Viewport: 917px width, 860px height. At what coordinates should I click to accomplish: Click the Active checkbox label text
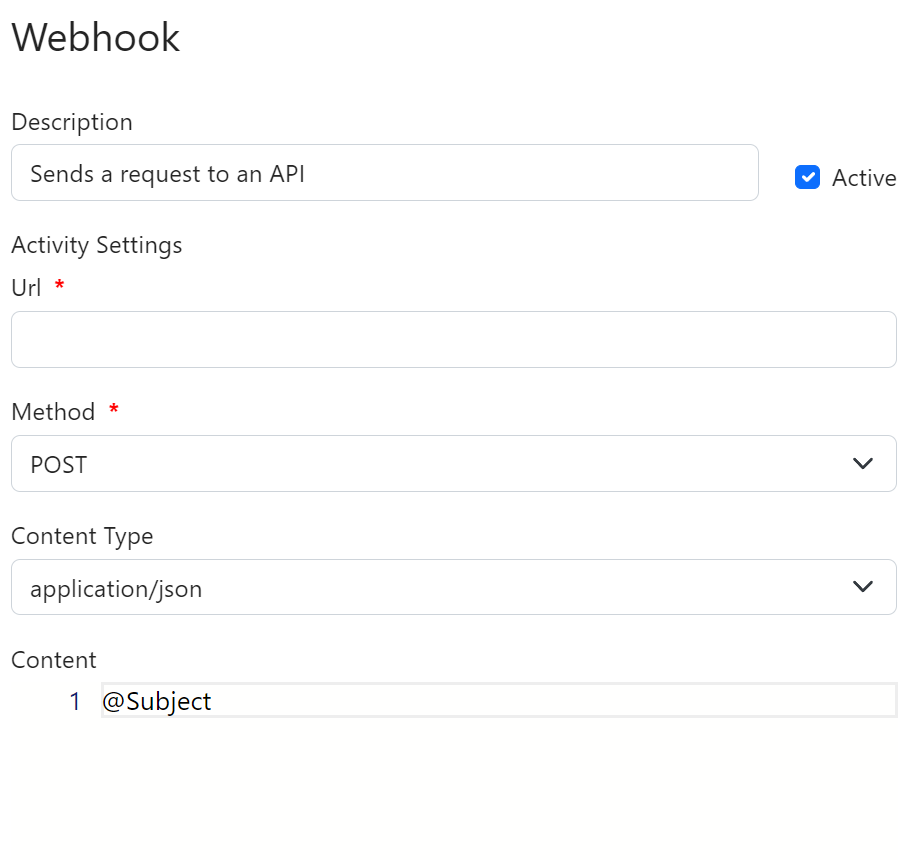tap(864, 178)
